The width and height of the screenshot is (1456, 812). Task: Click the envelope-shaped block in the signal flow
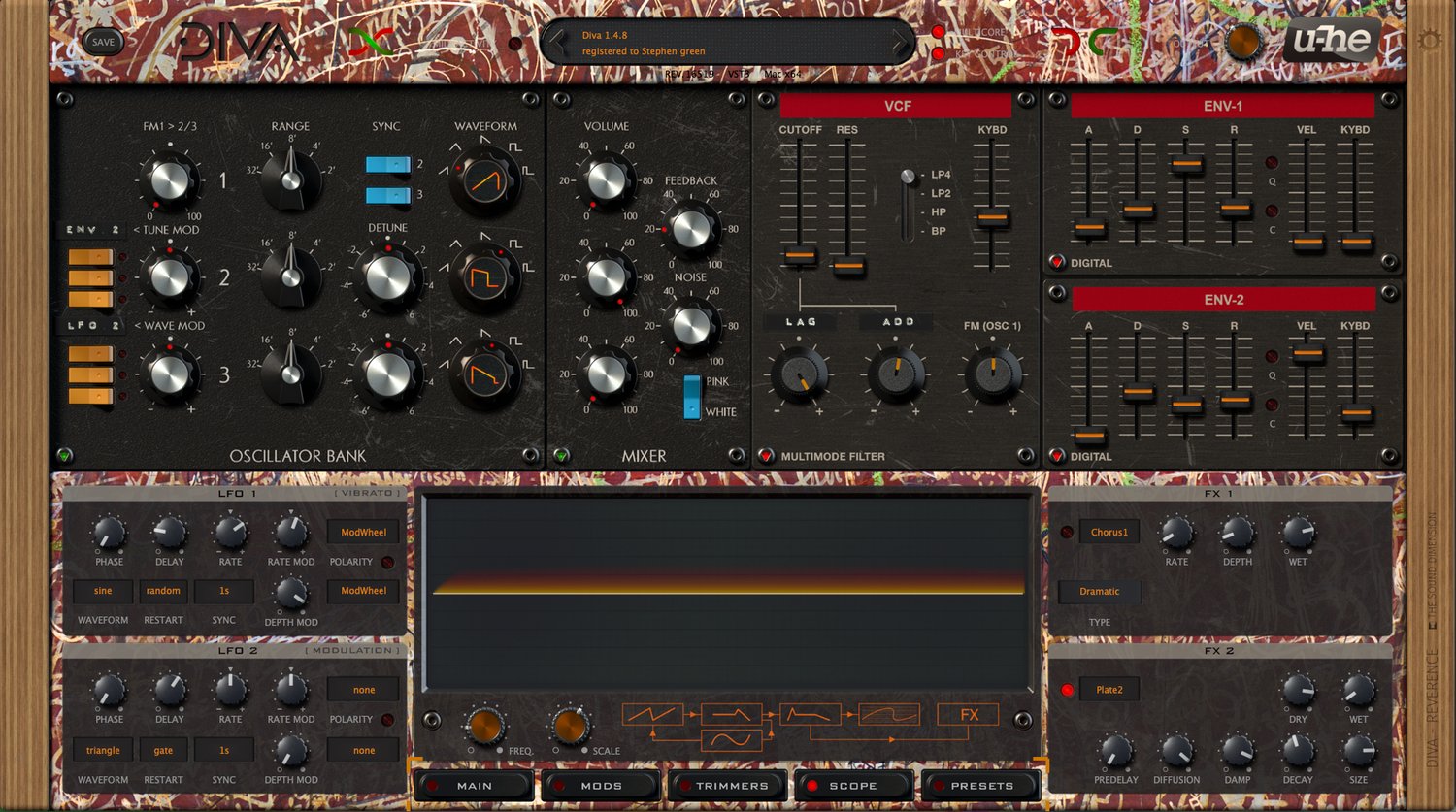click(x=811, y=716)
